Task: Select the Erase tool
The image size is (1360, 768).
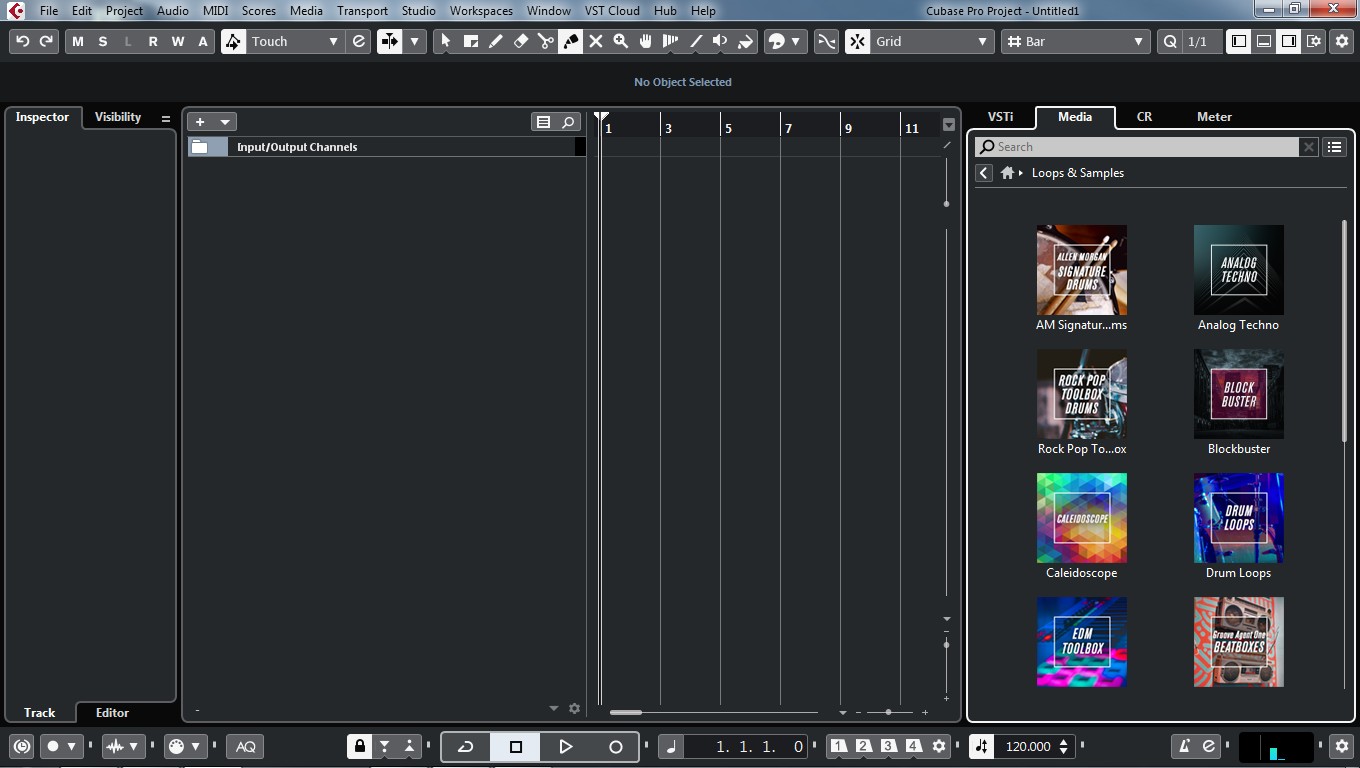Action: (x=520, y=41)
